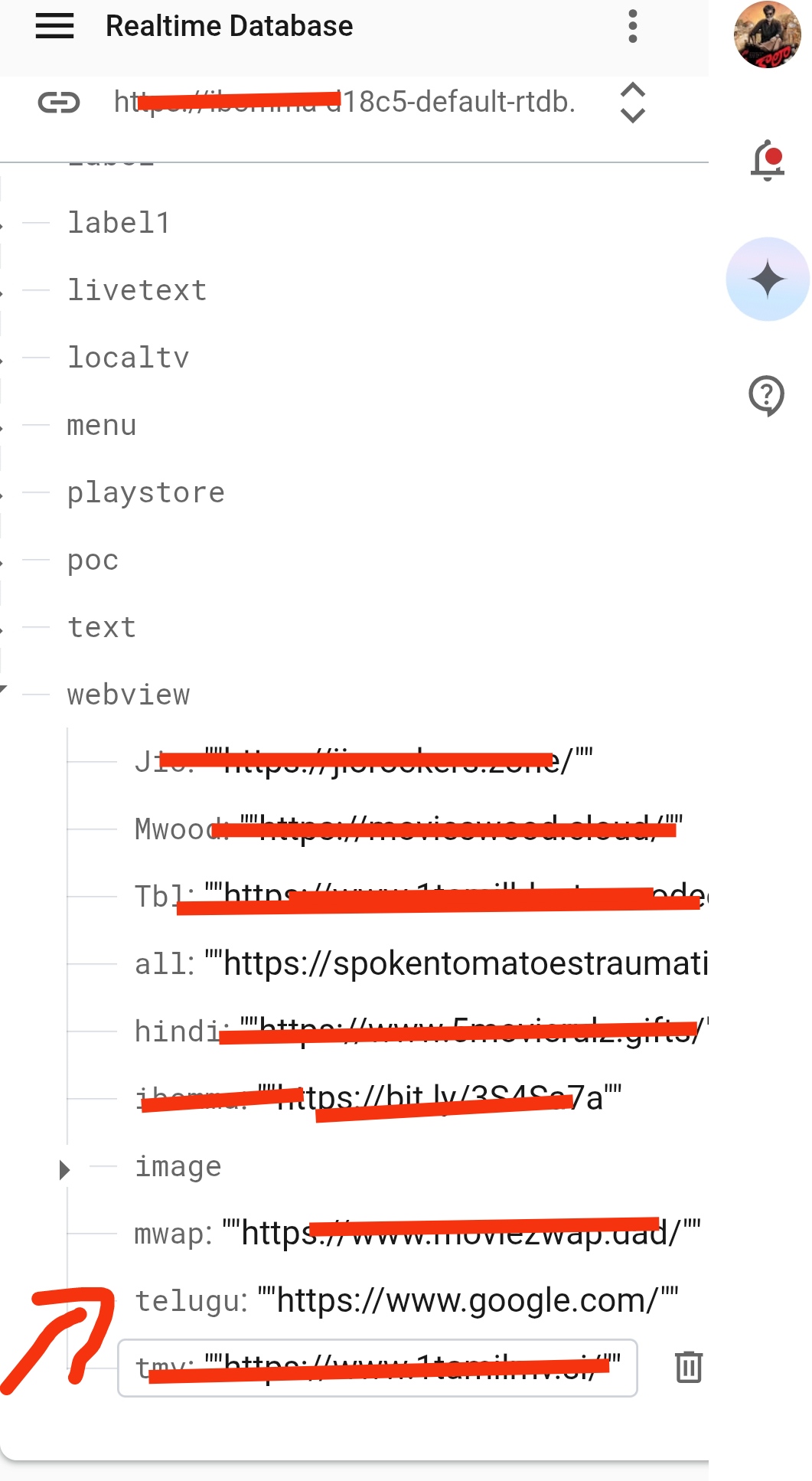Image resolution: width=812 pixels, height=1481 pixels.
Task: Select the menu tree node
Action: 102,425
